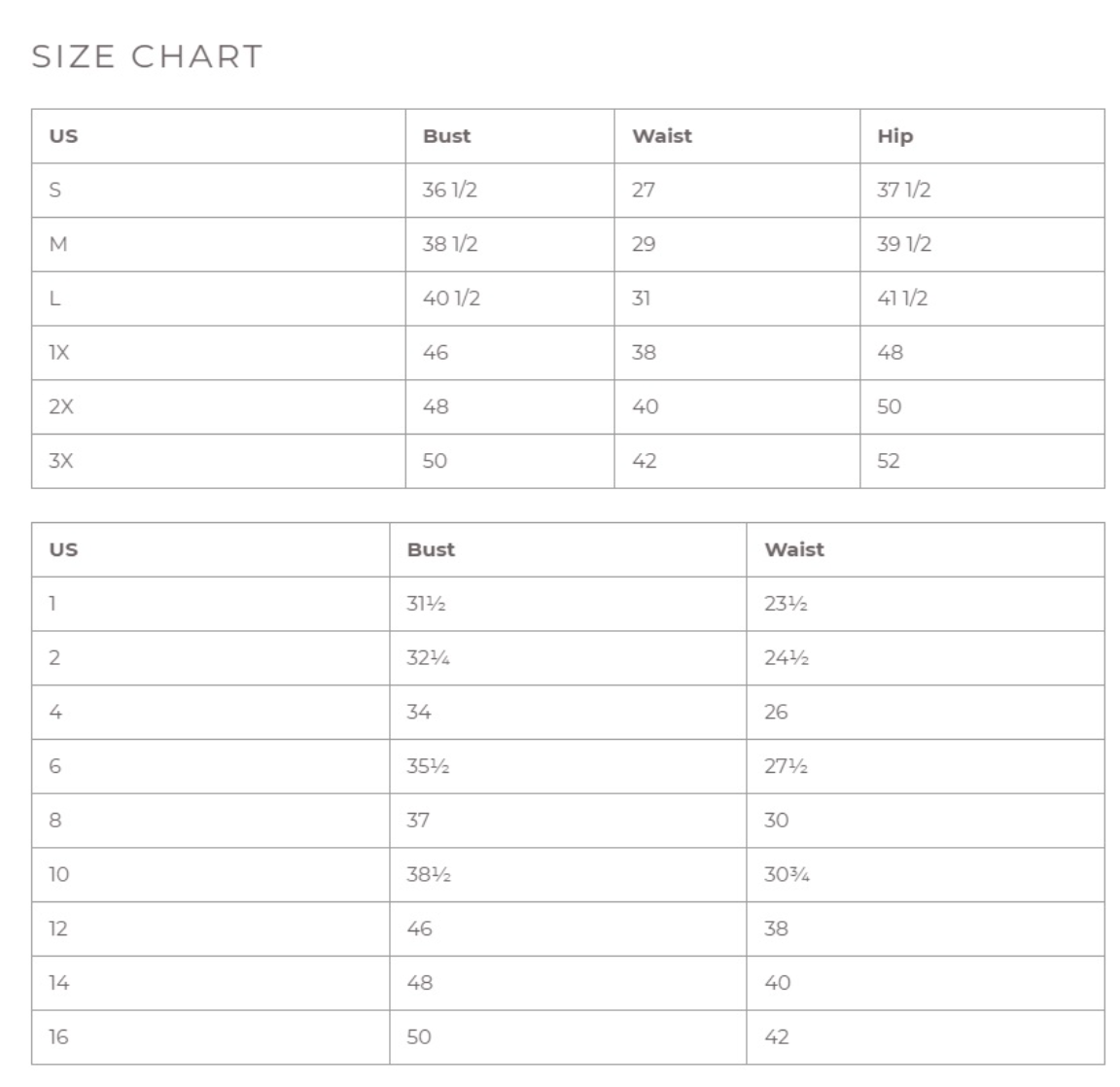
Task: Select numeric size 16 row label
Action: (x=58, y=1037)
